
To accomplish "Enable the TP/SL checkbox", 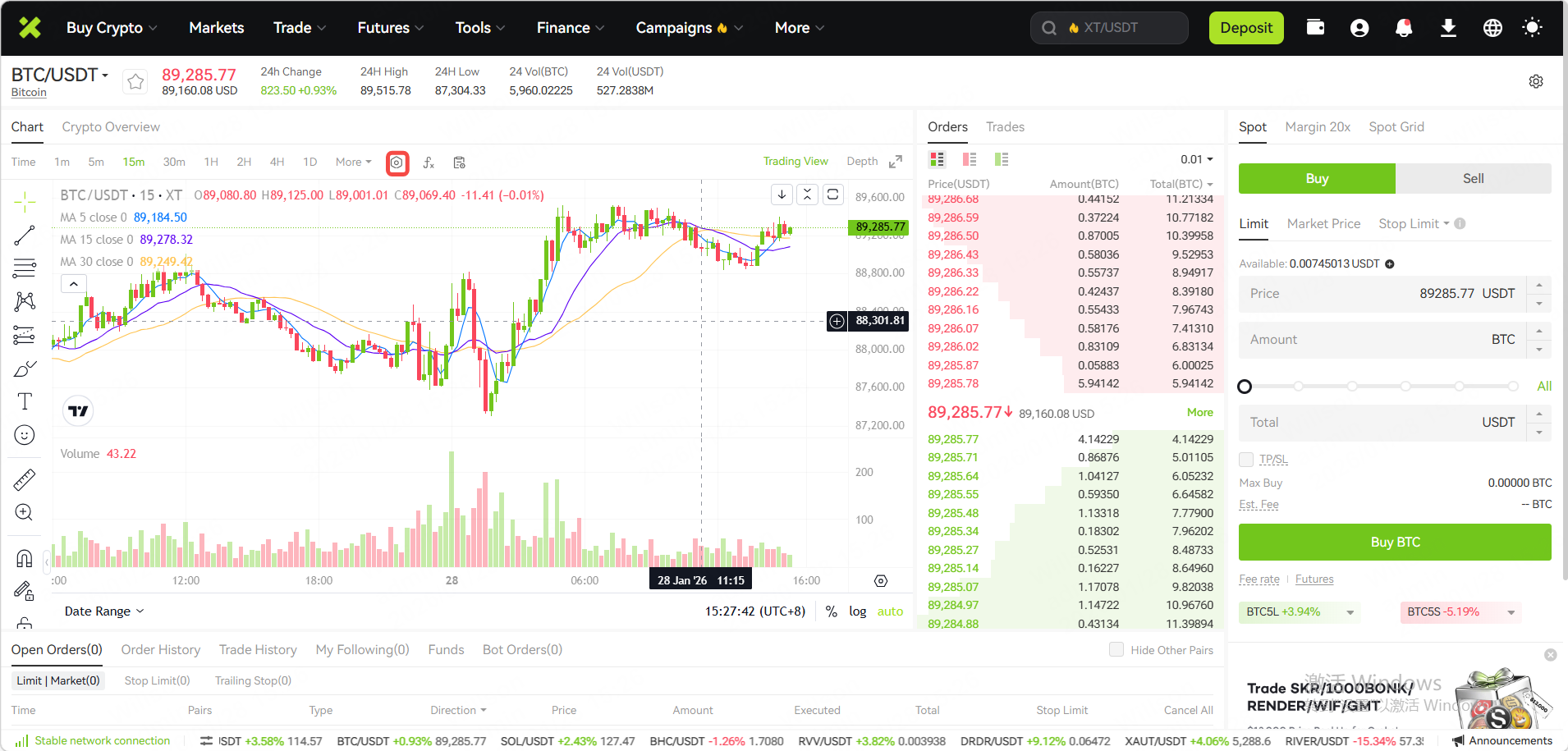I will (x=1246, y=460).
